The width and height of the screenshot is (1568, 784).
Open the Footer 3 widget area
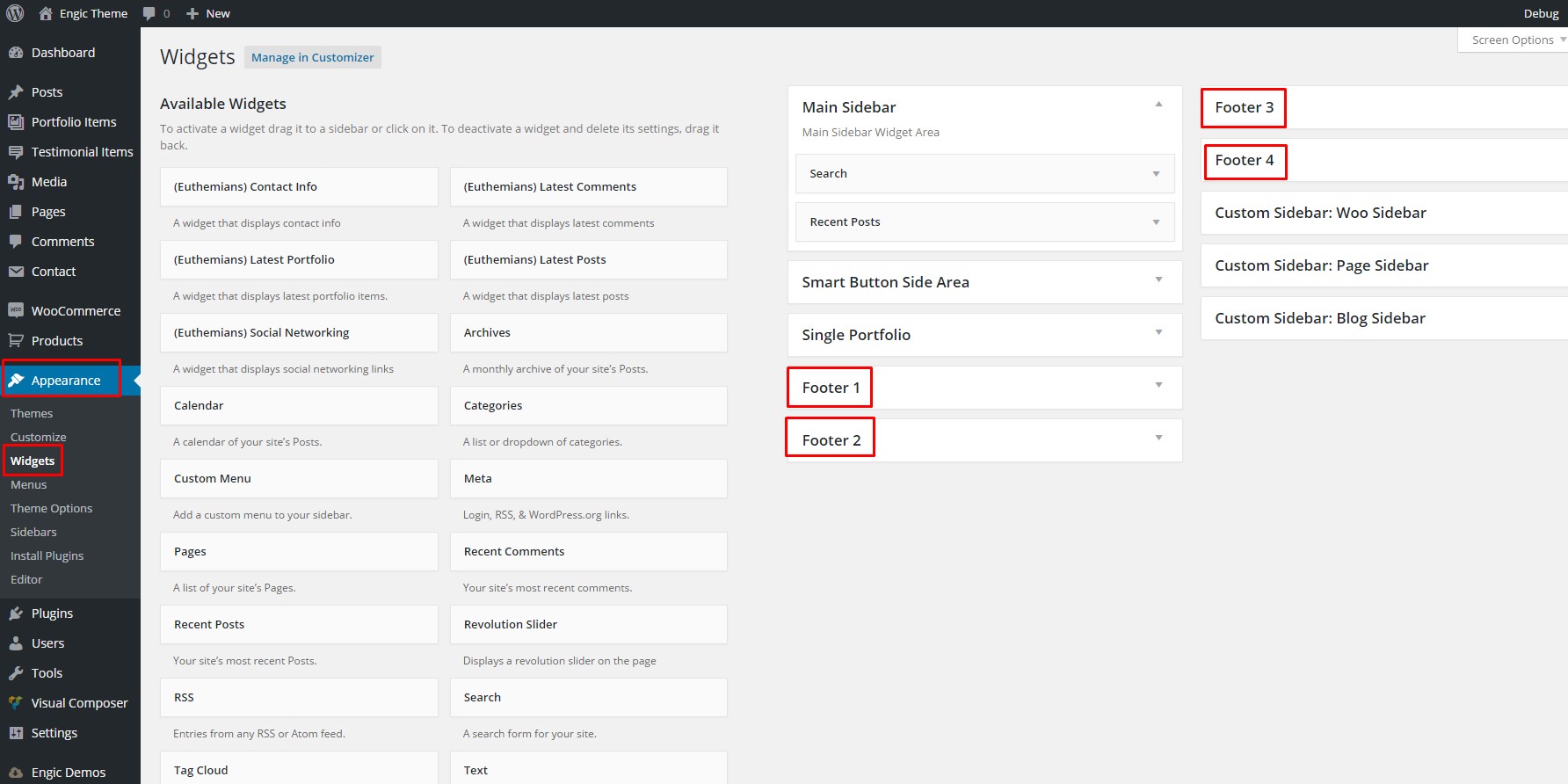1384,107
